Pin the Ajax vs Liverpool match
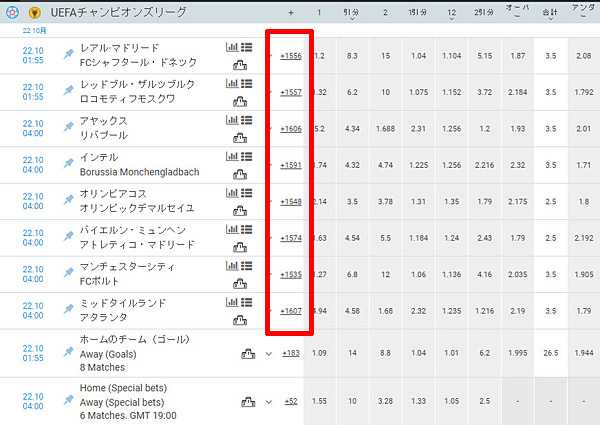This screenshot has width=600, height=425. tap(68, 127)
